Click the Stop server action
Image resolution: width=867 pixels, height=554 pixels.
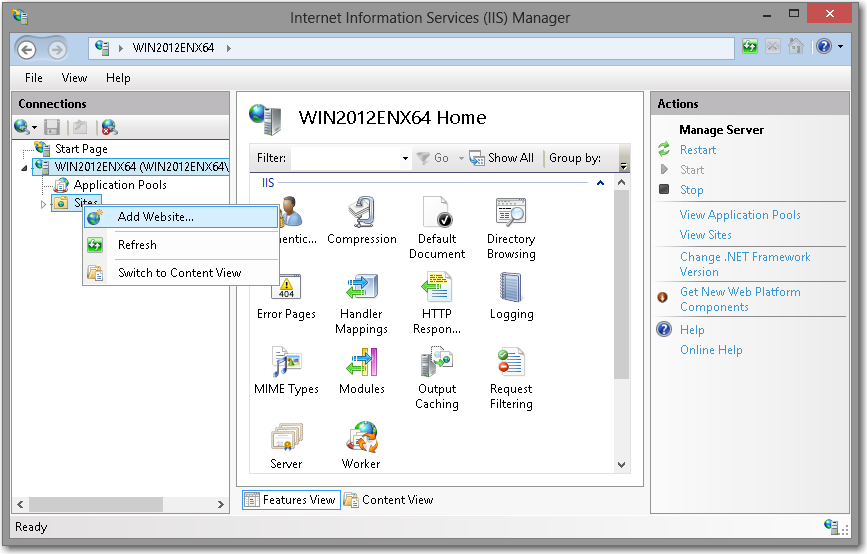[x=692, y=190]
